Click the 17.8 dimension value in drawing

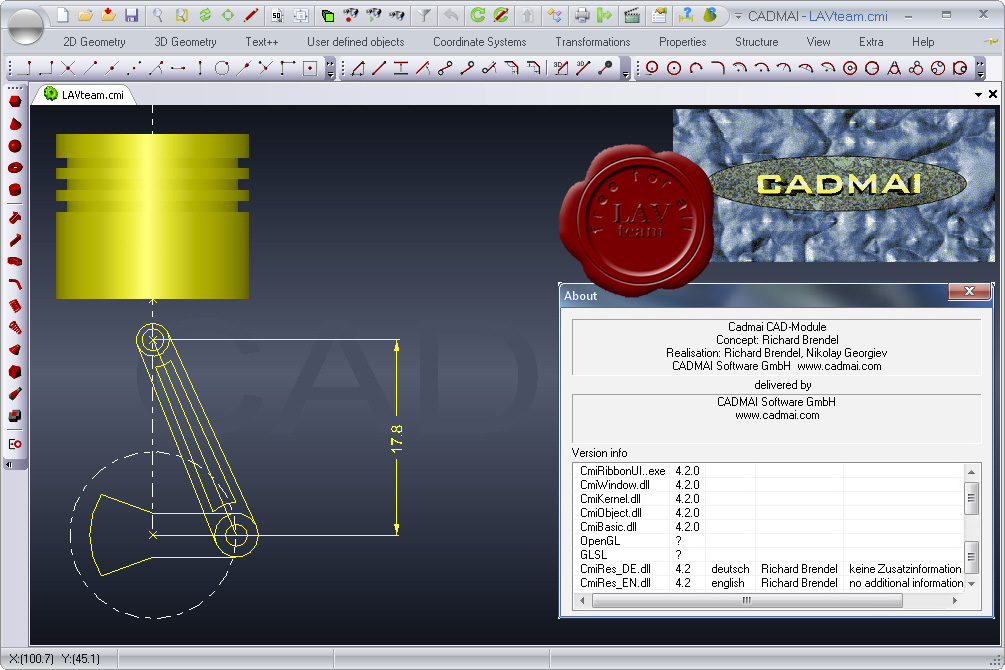396,439
